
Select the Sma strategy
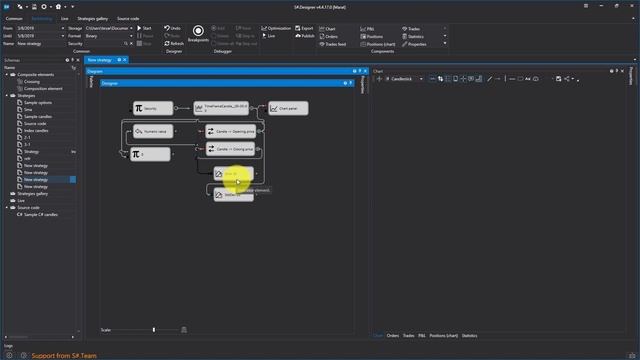[x=28, y=110]
